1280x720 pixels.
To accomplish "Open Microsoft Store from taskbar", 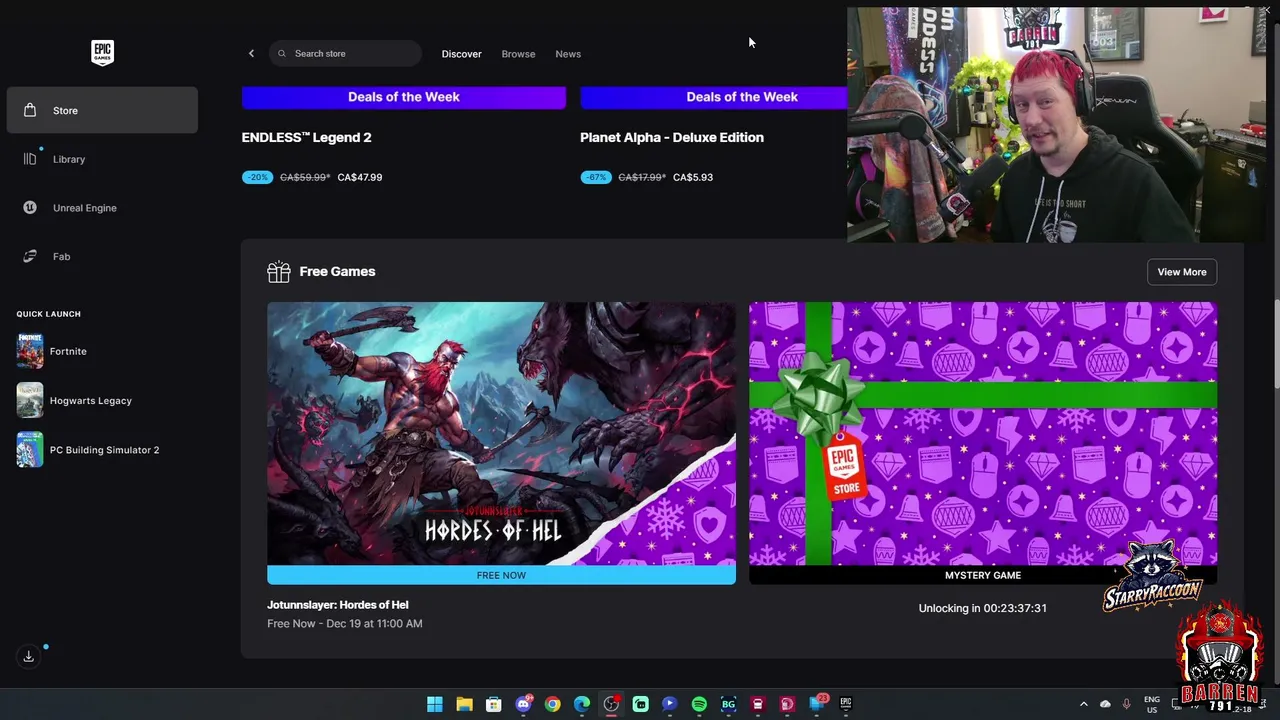I will click(x=493, y=704).
